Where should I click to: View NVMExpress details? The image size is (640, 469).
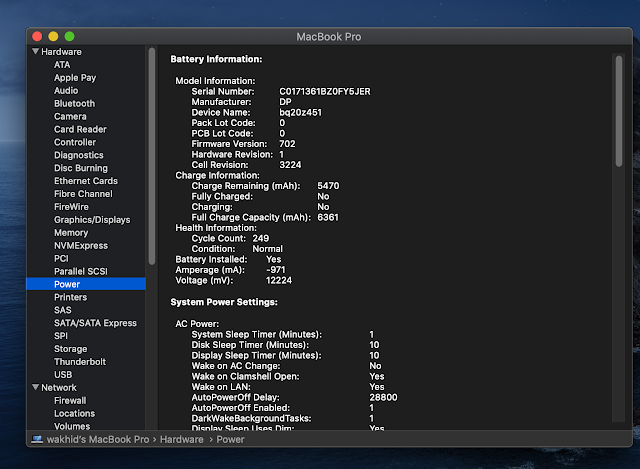(81, 246)
